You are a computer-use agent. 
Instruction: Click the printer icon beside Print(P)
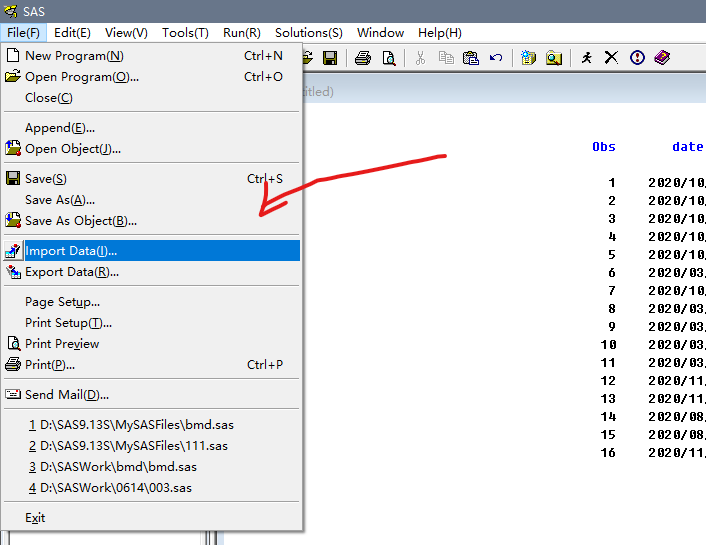(13, 364)
